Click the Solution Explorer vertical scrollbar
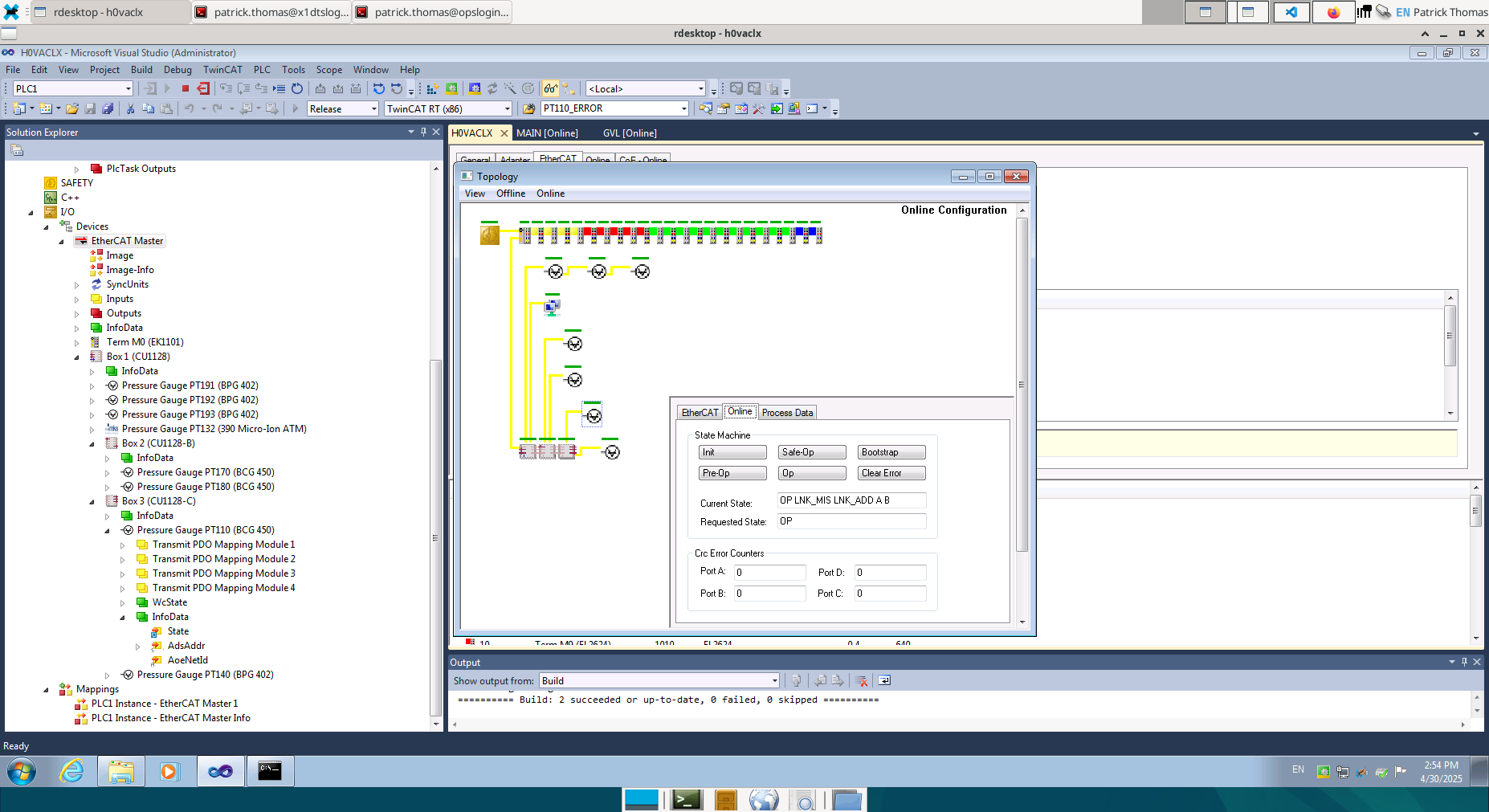Image resolution: width=1489 pixels, height=812 pixels. pos(436,446)
